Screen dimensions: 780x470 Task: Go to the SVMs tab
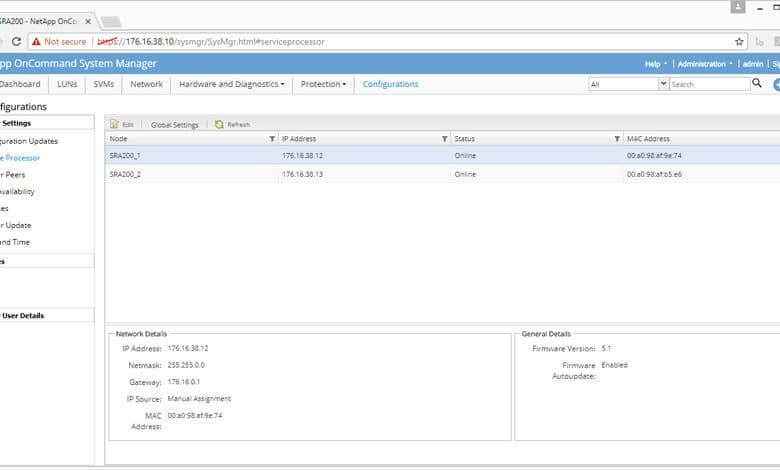pos(103,84)
